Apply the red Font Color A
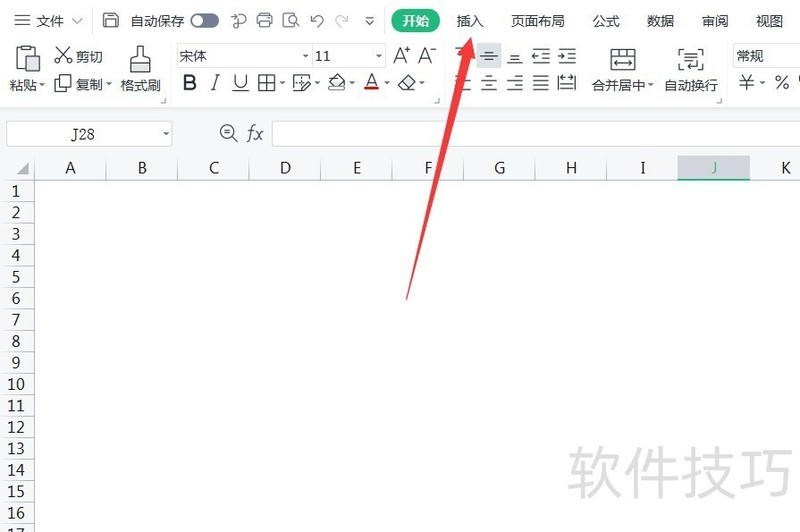 tap(371, 82)
